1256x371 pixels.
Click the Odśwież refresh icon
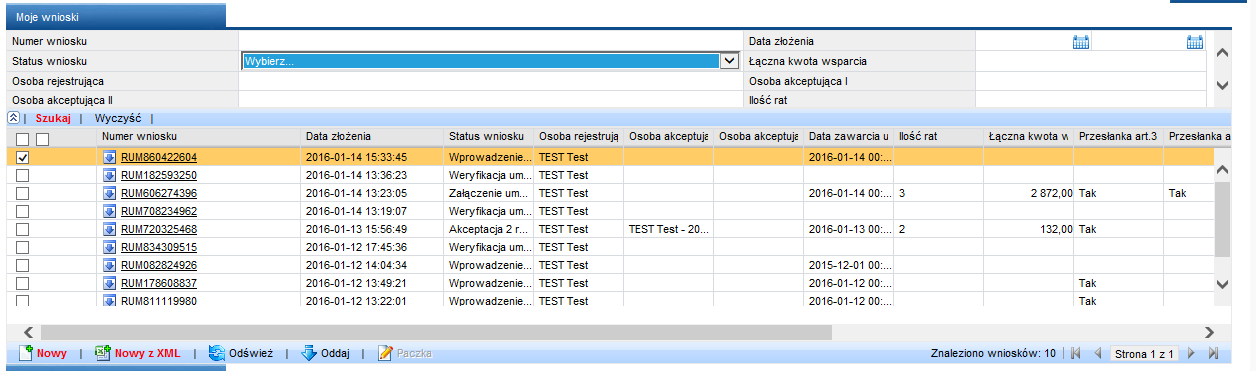pyautogui.click(x=216, y=353)
